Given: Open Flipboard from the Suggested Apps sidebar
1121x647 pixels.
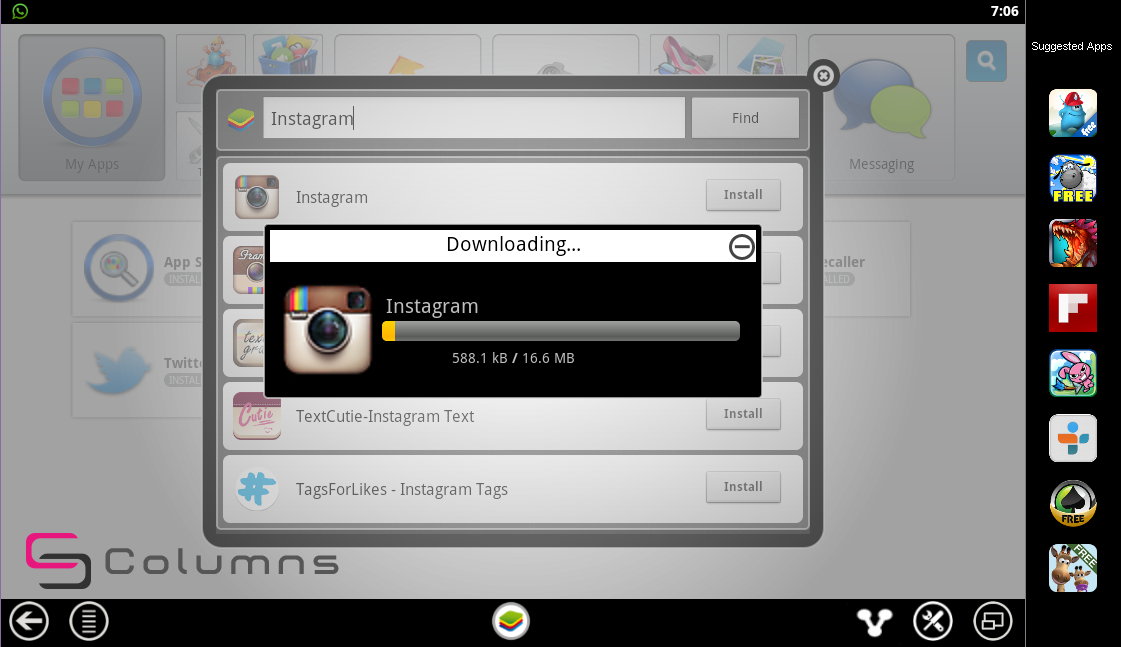Looking at the screenshot, I should click(1072, 308).
